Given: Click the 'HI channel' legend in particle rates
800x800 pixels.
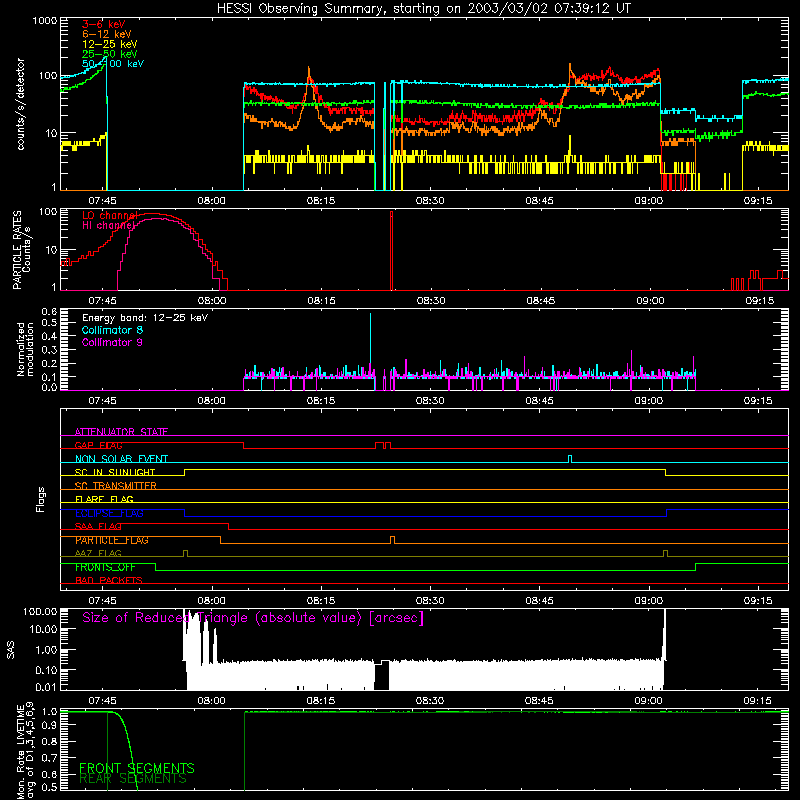Looking at the screenshot, I should 109,225.
